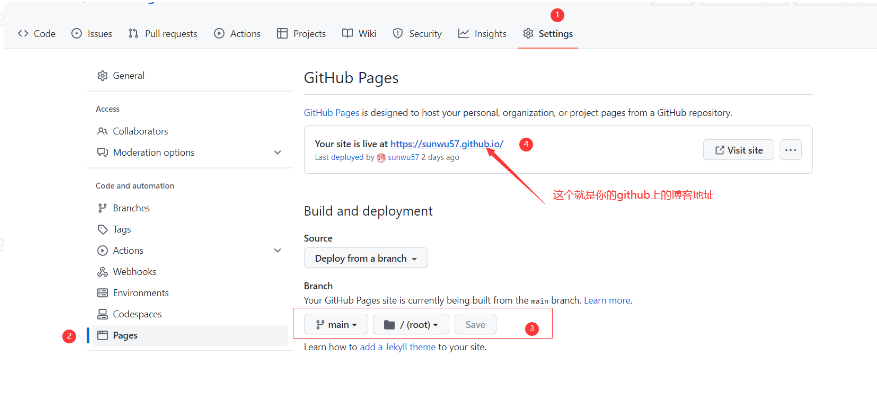Click the Collaborators people icon
The width and height of the screenshot is (877, 393).
[x=102, y=131]
